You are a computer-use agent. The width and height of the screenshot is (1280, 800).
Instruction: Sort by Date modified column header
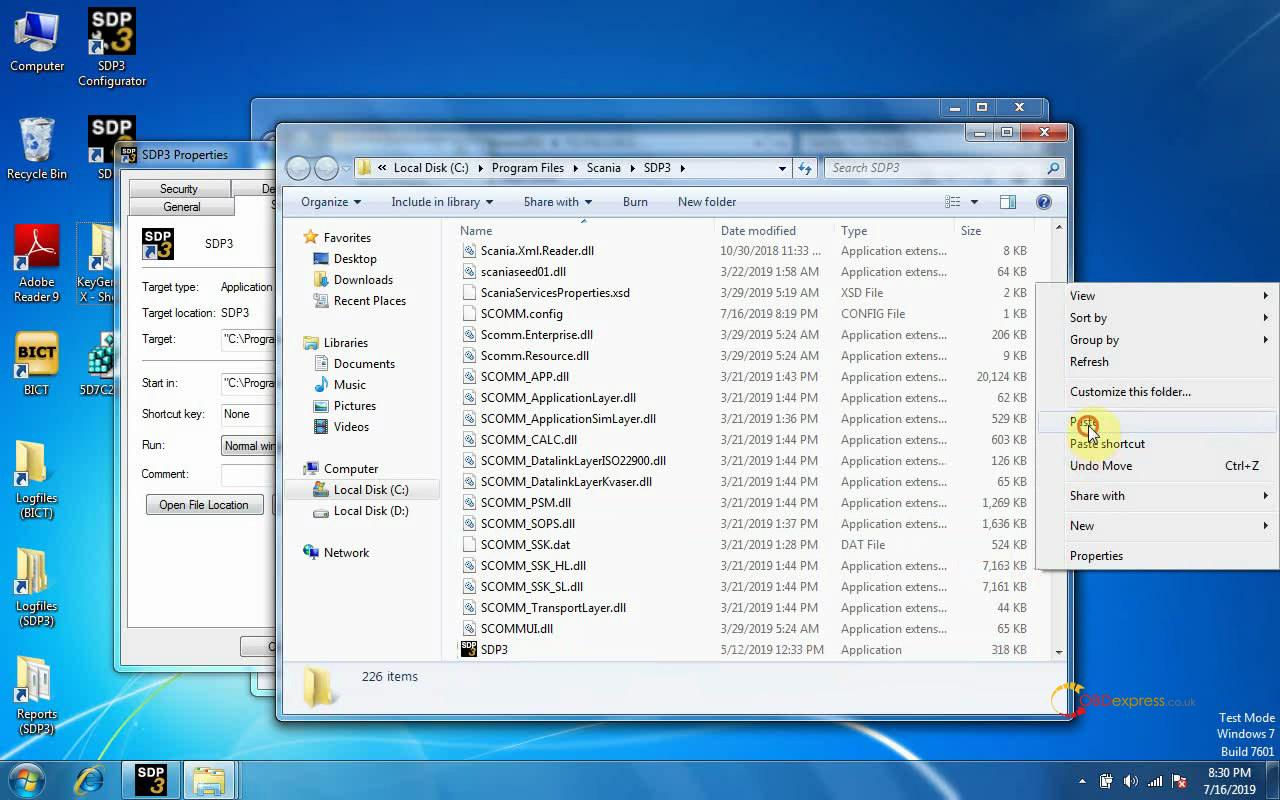tap(774, 231)
